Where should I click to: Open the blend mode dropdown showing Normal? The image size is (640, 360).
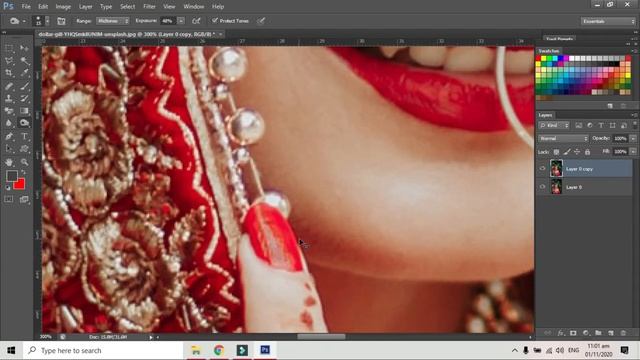[563, 139]
